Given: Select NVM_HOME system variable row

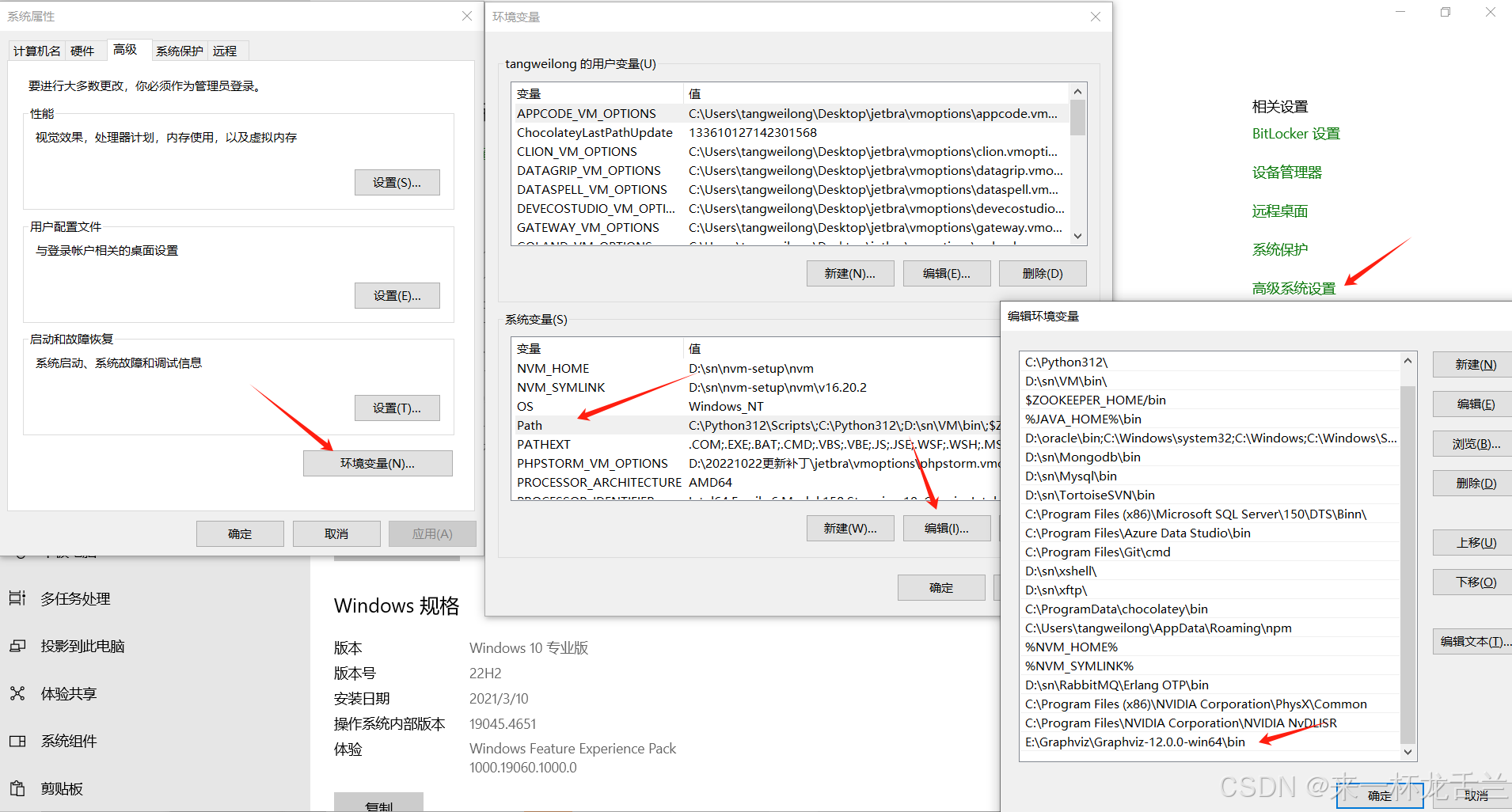Looking at the screenshot, I should pos(758,368).
